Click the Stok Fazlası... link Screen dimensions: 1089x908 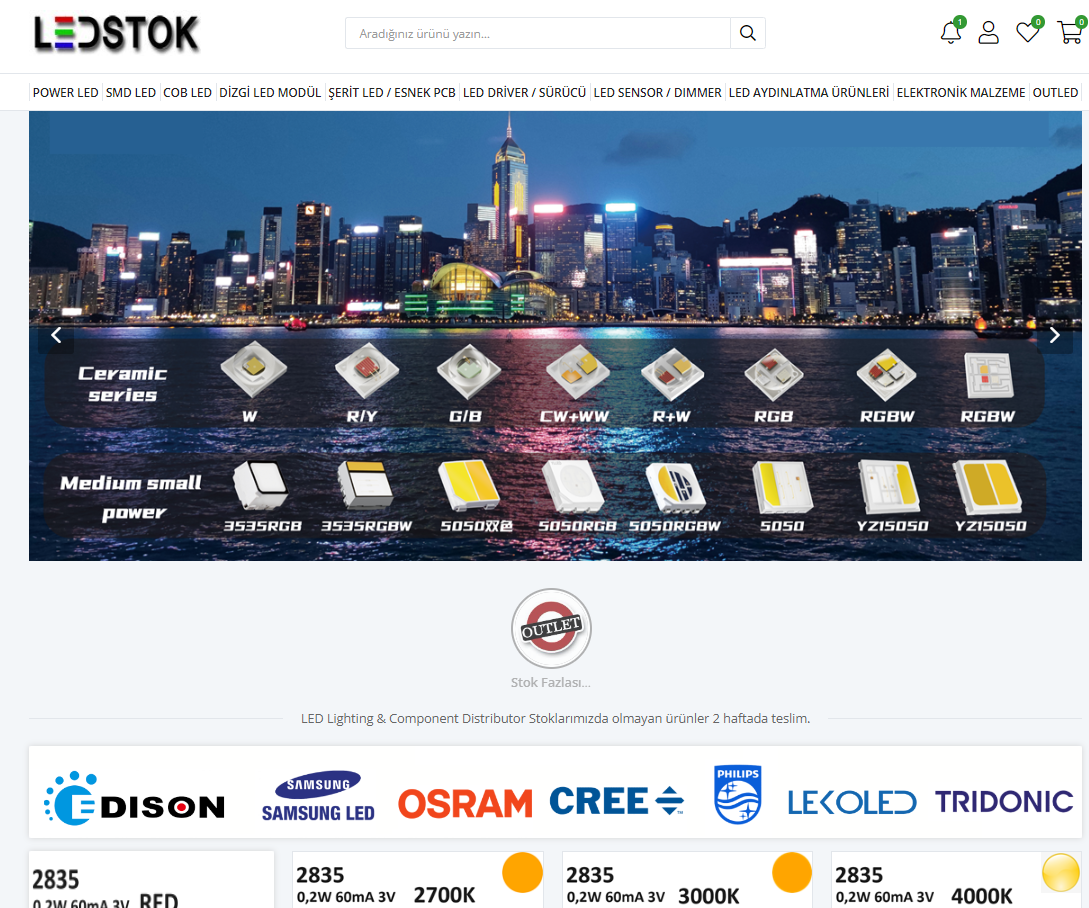point(551,682)
